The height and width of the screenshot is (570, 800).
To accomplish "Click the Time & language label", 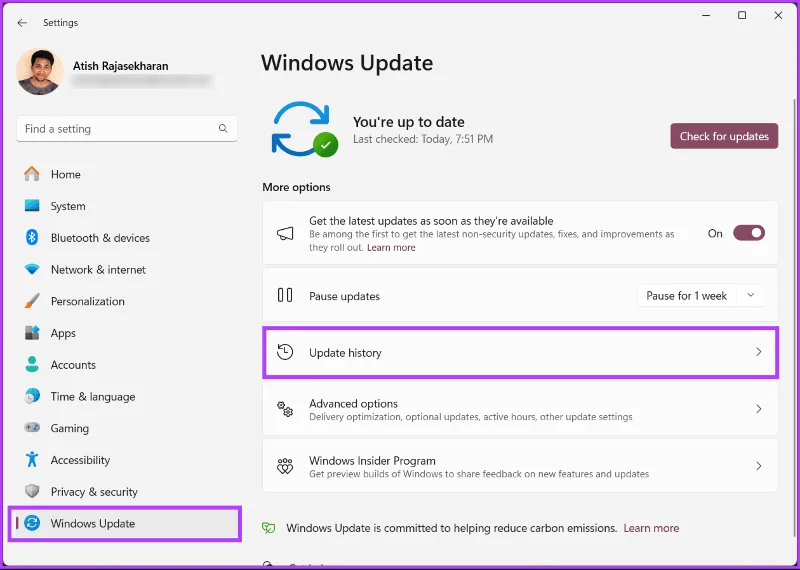I will (x=93, y=396).
